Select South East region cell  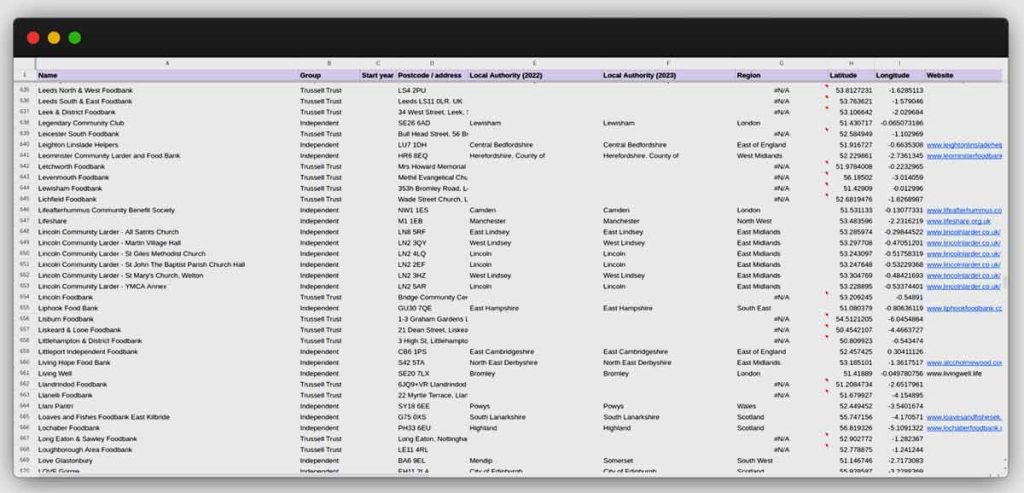coord(781,308)
